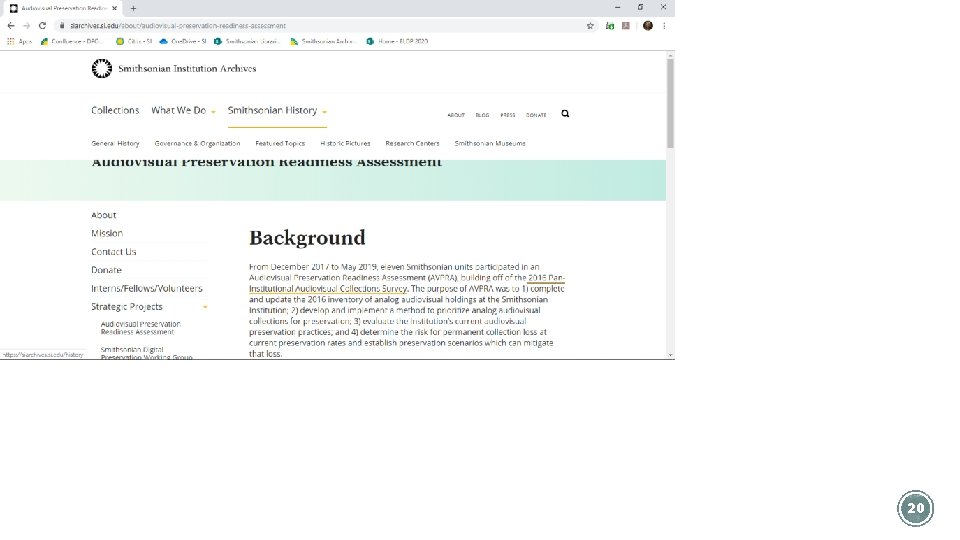Open a new browser tab

click(x=133, y=8)
